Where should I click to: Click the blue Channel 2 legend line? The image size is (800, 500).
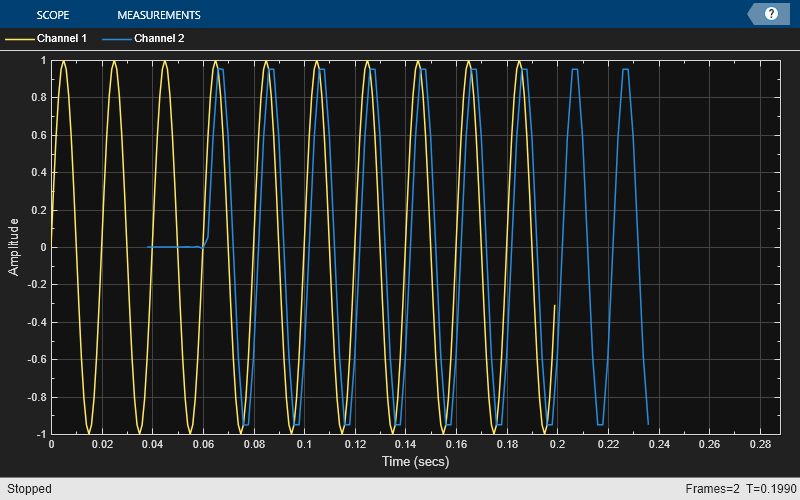tap(117, 39)
